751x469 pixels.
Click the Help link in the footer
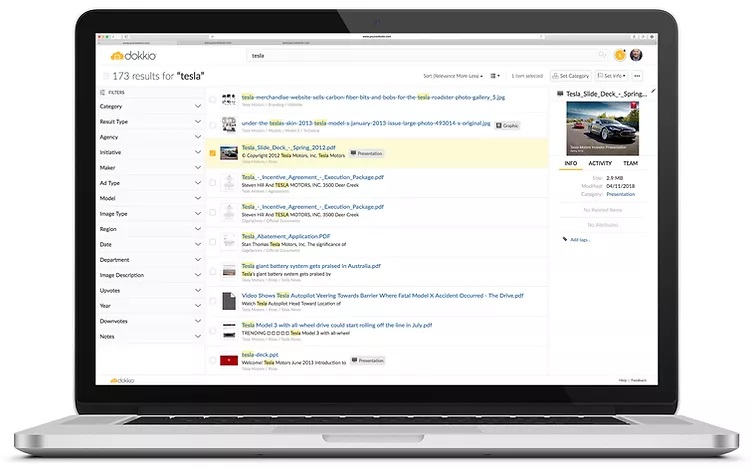(623, 380)
